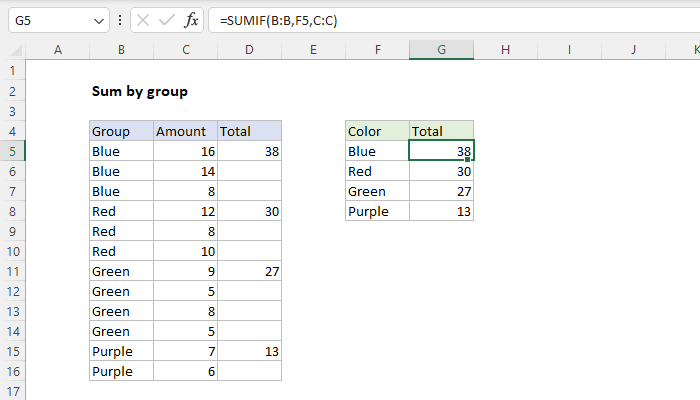Click the blue Group header cell

coord(121,131)
